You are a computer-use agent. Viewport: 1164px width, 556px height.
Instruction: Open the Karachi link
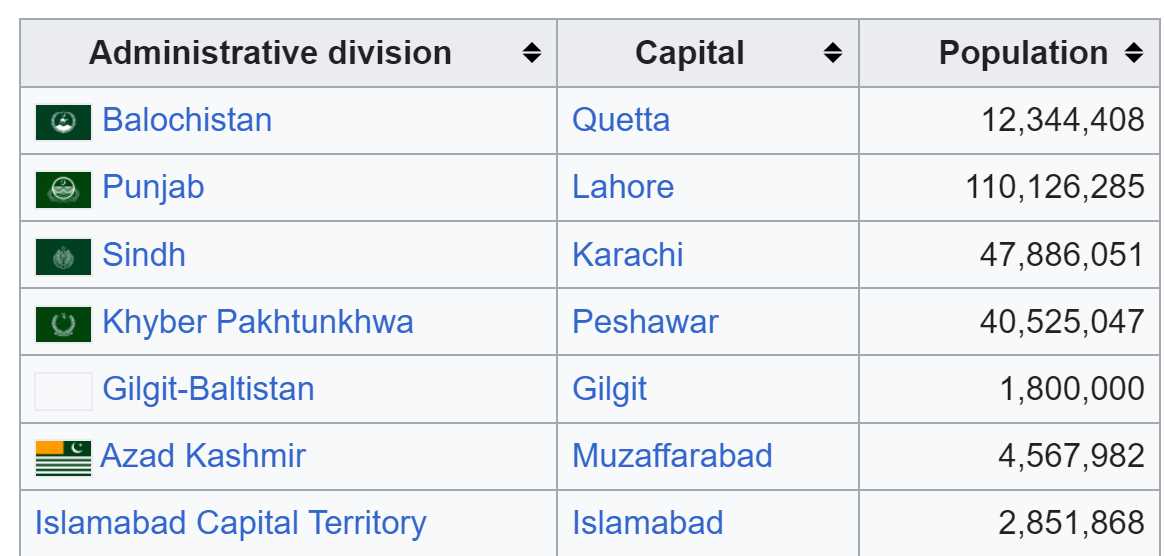[627, 255]
